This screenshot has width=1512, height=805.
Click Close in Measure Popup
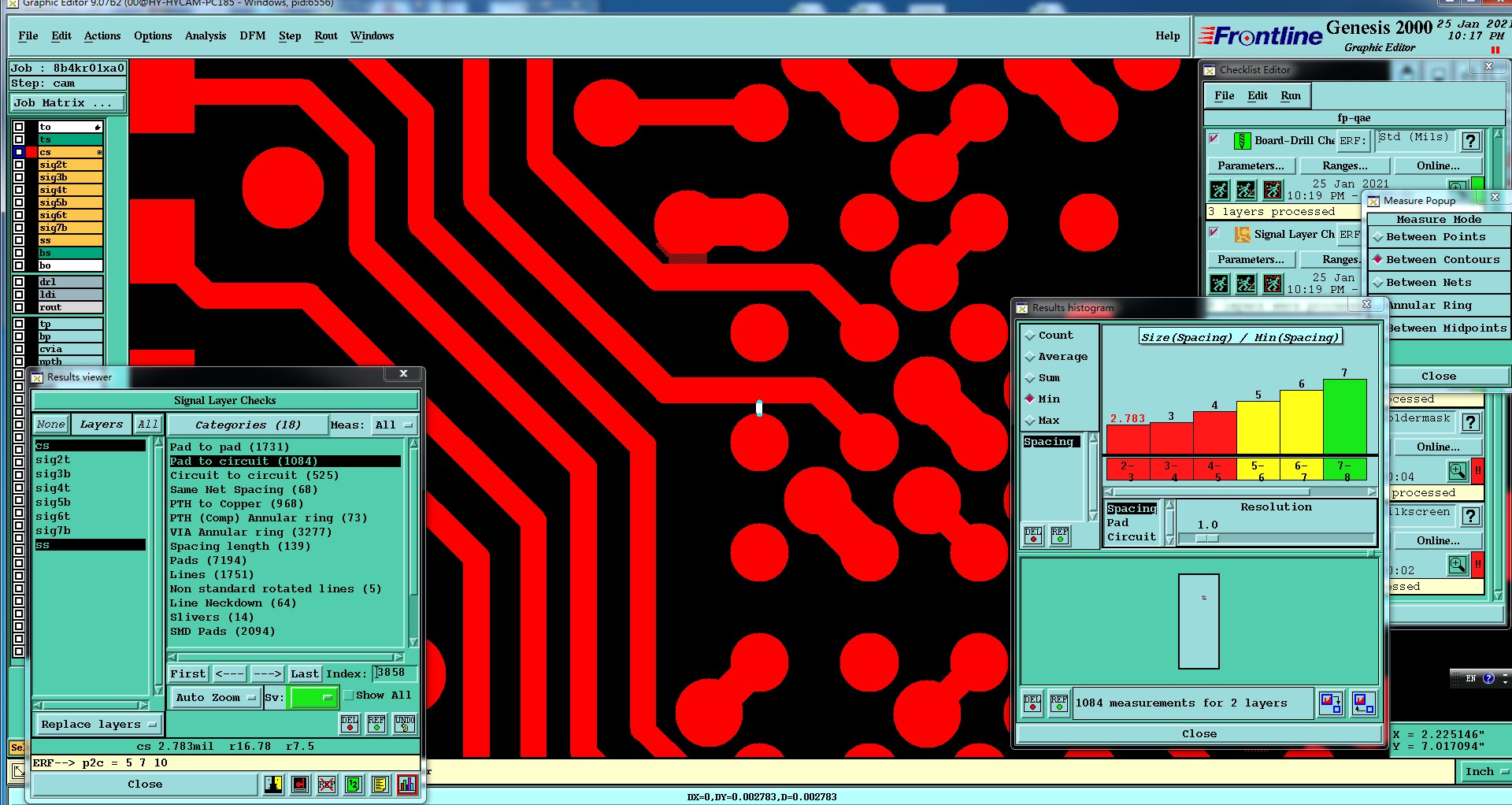[x=1439, y=377]
